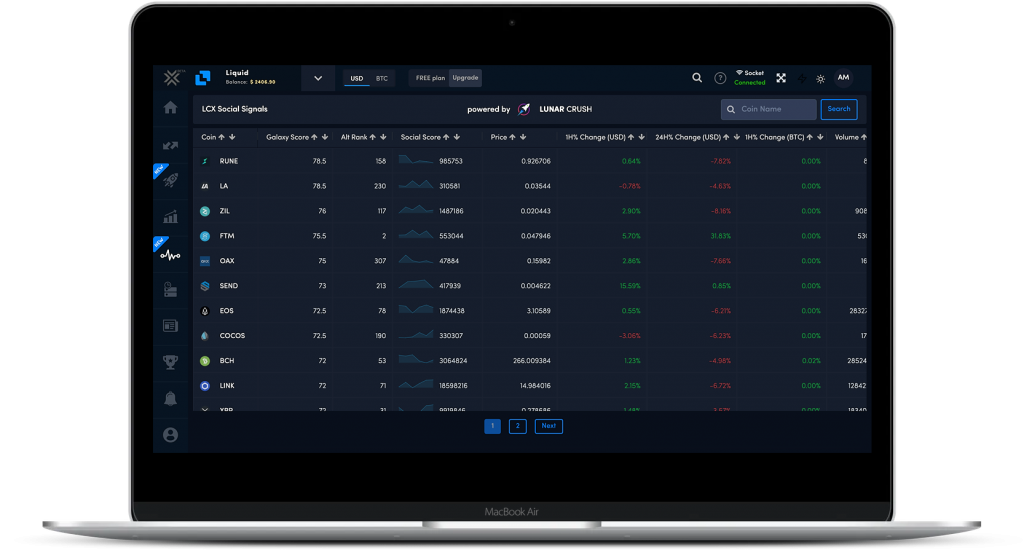The image size is (1024, 550).
Task: Switch to the USD currency tab
Action: pos(357,78)
